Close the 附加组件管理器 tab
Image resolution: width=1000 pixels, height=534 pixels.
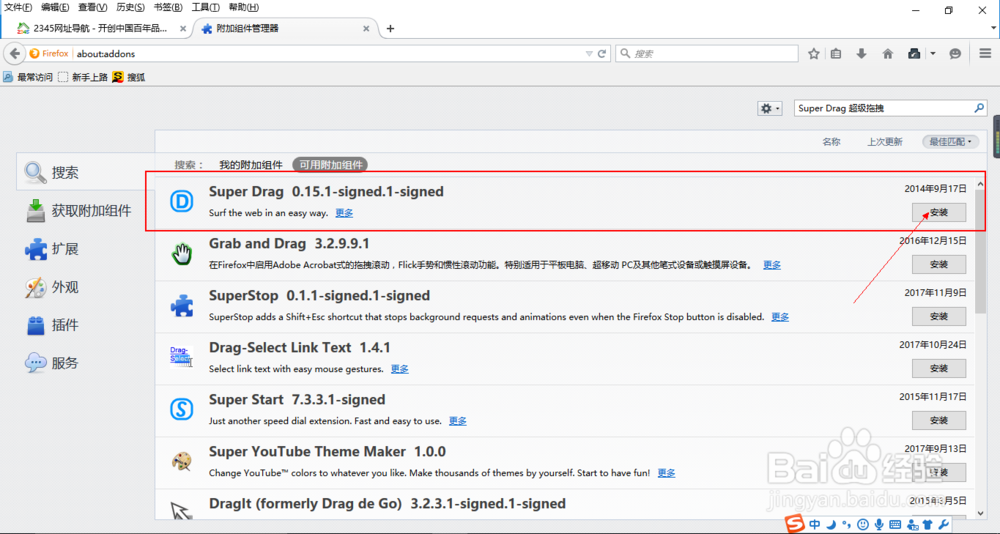[366, 29]
